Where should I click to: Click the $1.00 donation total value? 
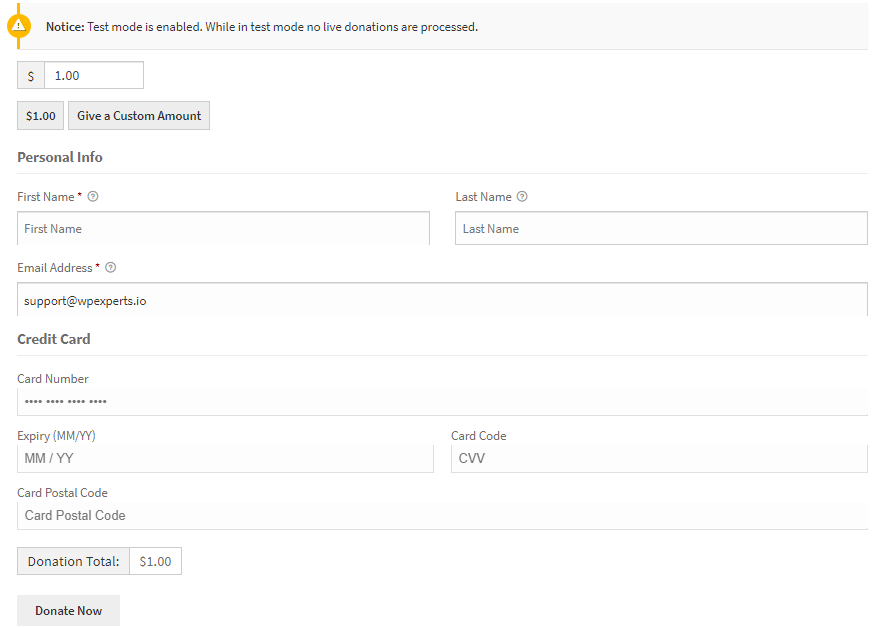155,561
